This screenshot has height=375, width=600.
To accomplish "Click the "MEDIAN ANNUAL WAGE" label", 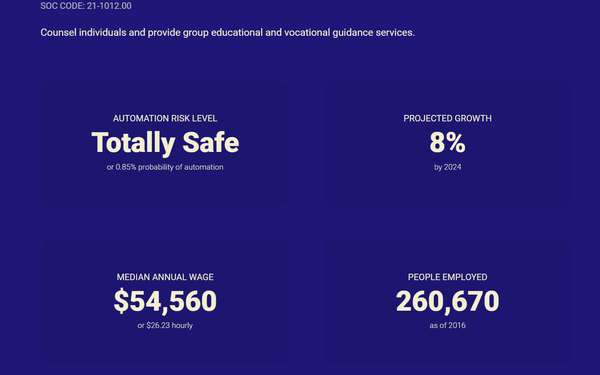I will point(165,277).
